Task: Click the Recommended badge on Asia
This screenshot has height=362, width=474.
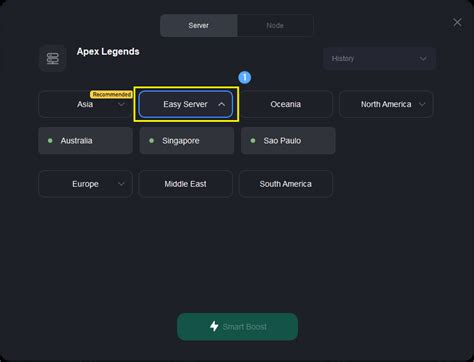Action: (112, 94)
